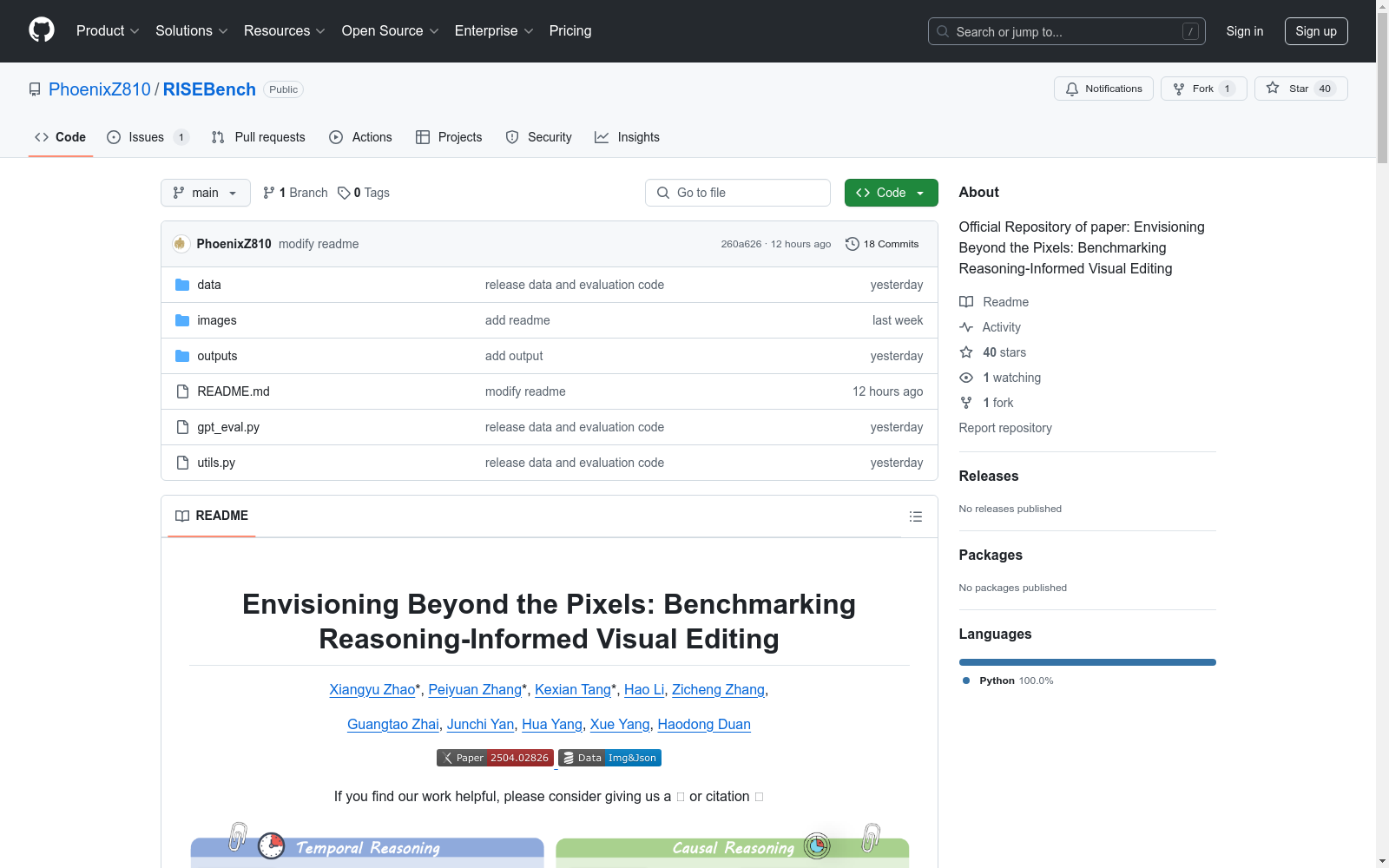Switch to the Code tab

(61, 137)
